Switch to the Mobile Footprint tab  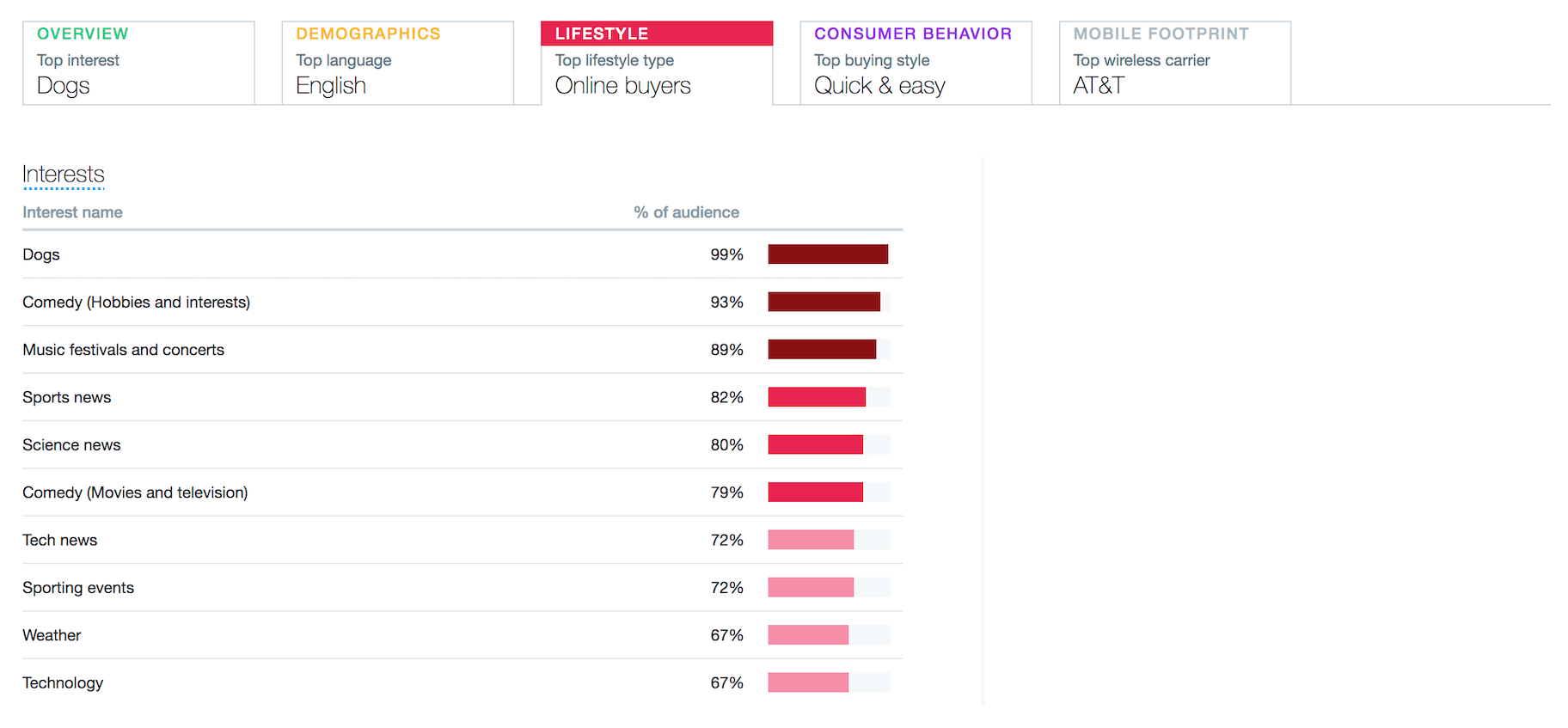pyautogui.click(x=1174, y=63)
